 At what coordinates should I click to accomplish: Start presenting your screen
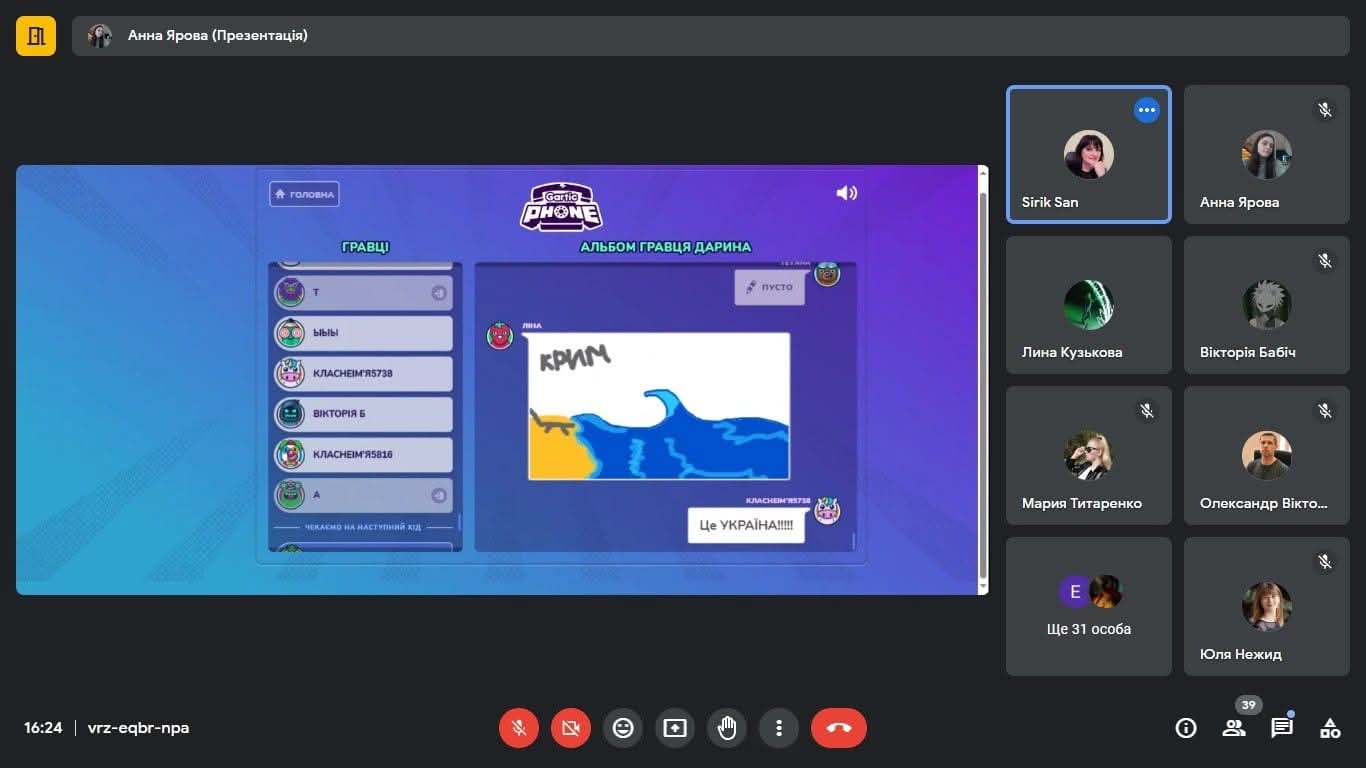[x=675, y=728]
